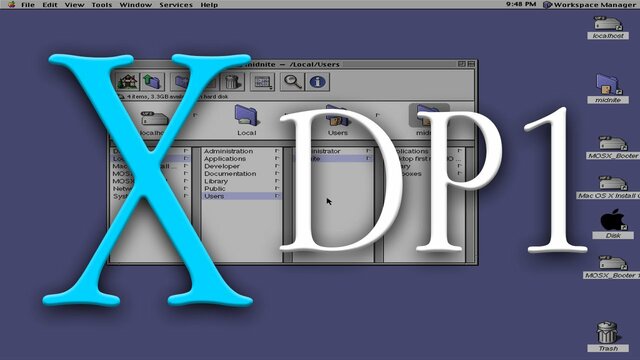Expand arrow beside Developer row
This screenshot has height=360, width=640.
[x=277, y=166]
